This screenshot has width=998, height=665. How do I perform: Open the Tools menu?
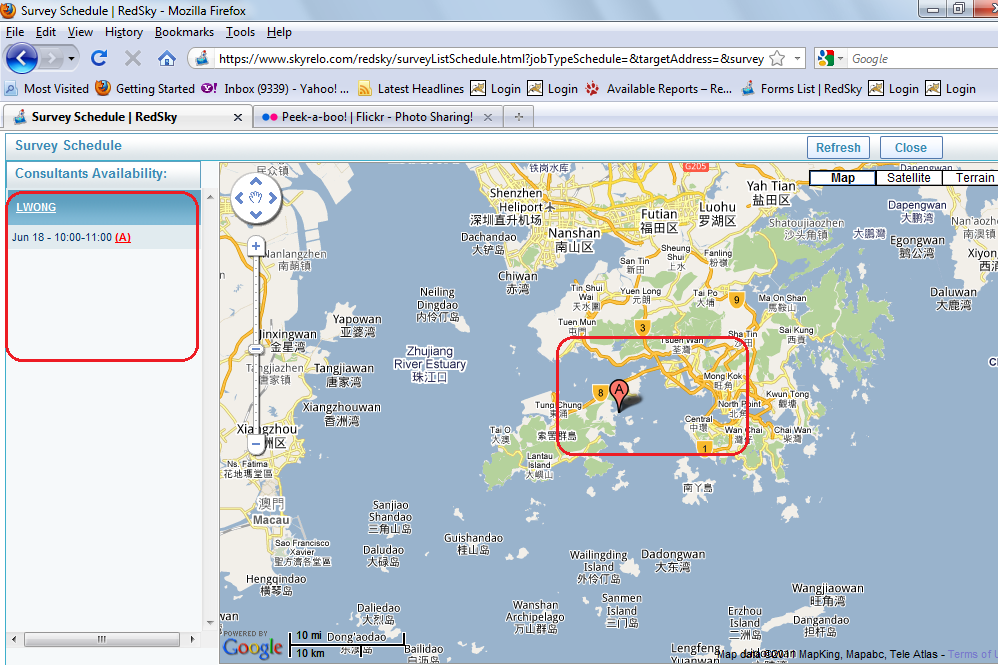coord(240,32)
